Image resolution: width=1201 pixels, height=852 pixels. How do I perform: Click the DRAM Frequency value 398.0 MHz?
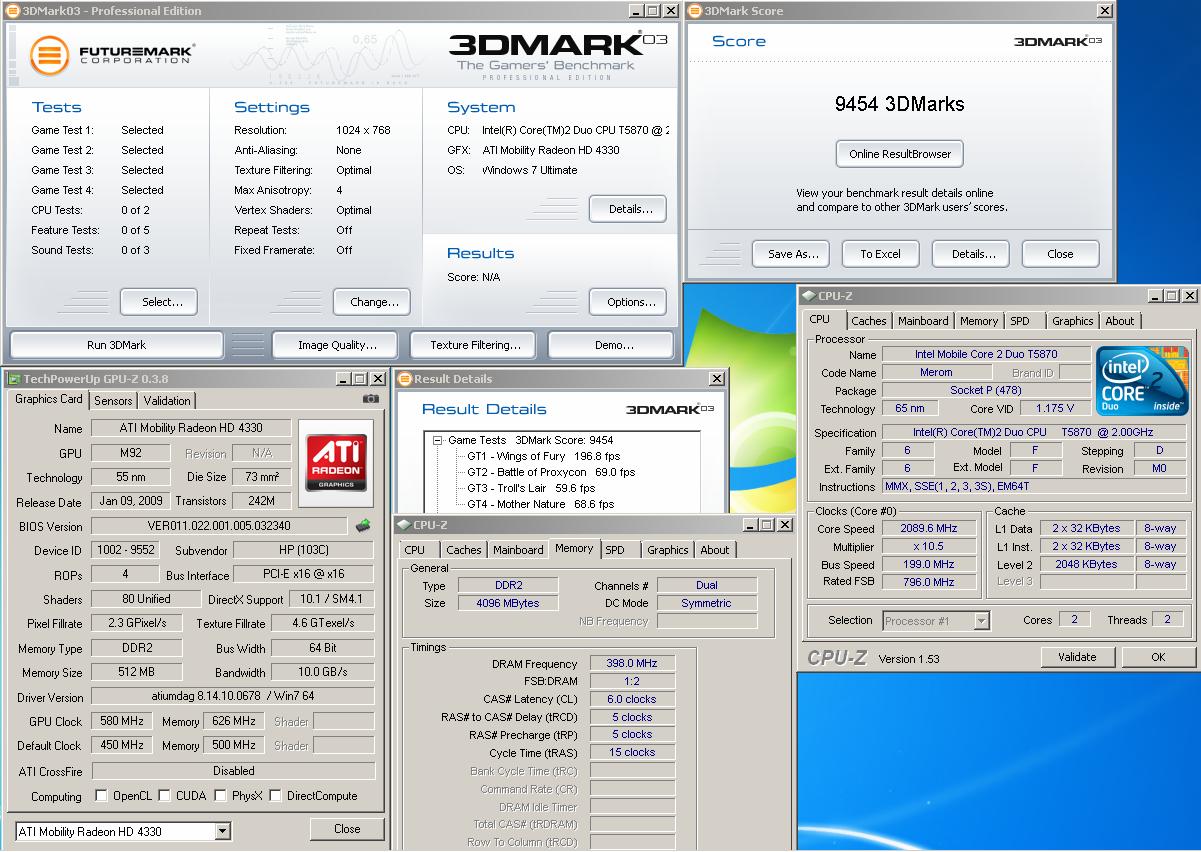tap(632, 664)
